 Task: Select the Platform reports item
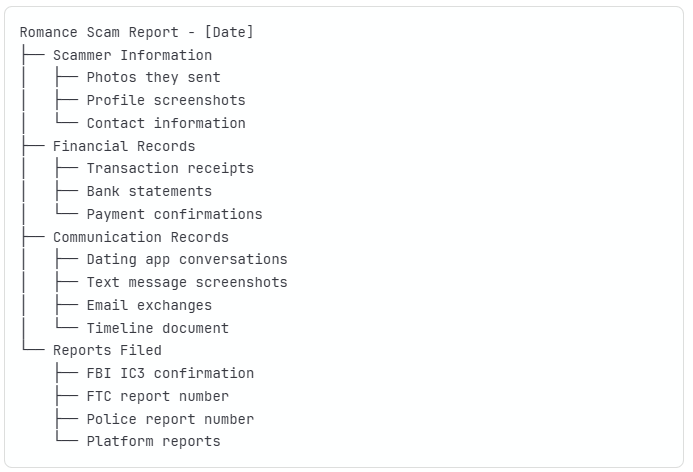pyautogui.click(x=153, y=441)
